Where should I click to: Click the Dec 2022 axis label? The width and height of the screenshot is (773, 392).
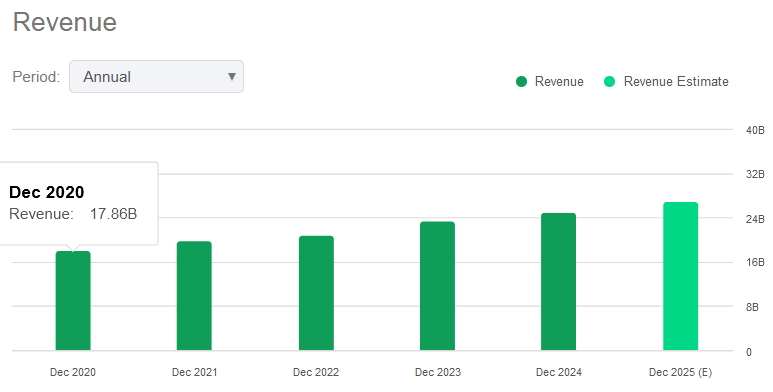[x=316, y=372]
